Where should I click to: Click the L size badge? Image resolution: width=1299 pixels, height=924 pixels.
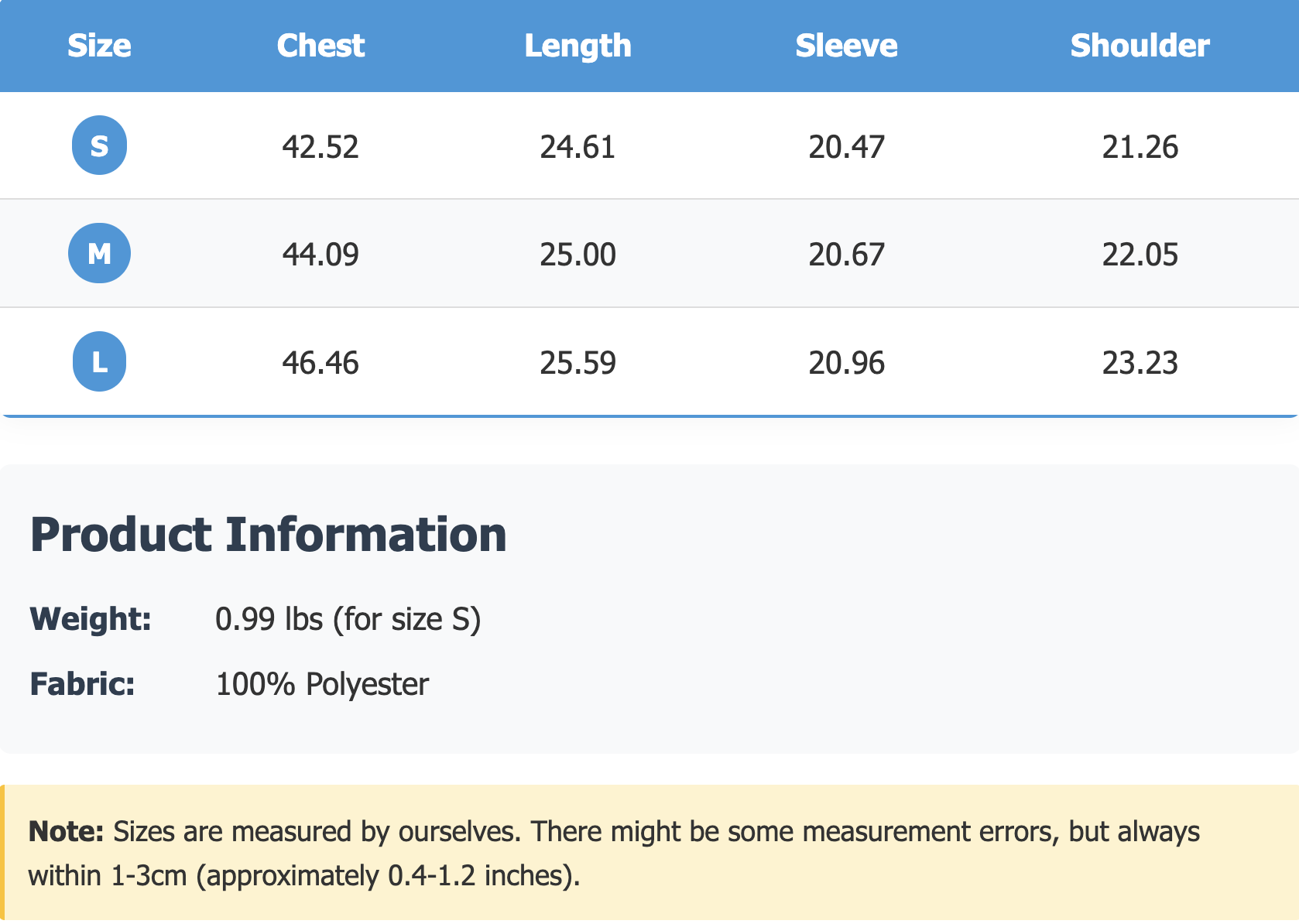point(99,361)
